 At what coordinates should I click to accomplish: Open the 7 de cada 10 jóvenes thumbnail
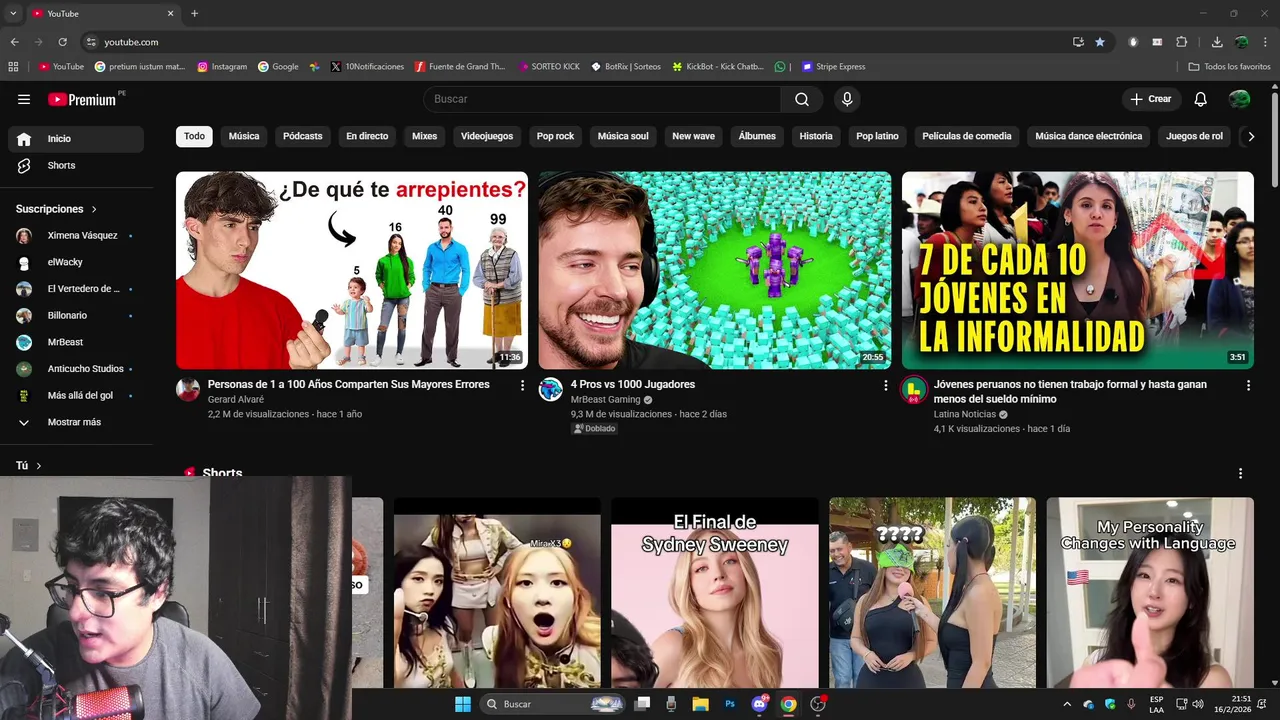(1078, 270)
